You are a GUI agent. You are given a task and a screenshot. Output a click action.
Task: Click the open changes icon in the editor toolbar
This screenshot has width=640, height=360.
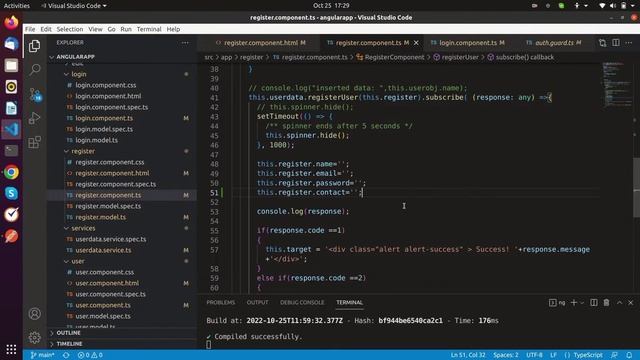[x=602, y=43]
